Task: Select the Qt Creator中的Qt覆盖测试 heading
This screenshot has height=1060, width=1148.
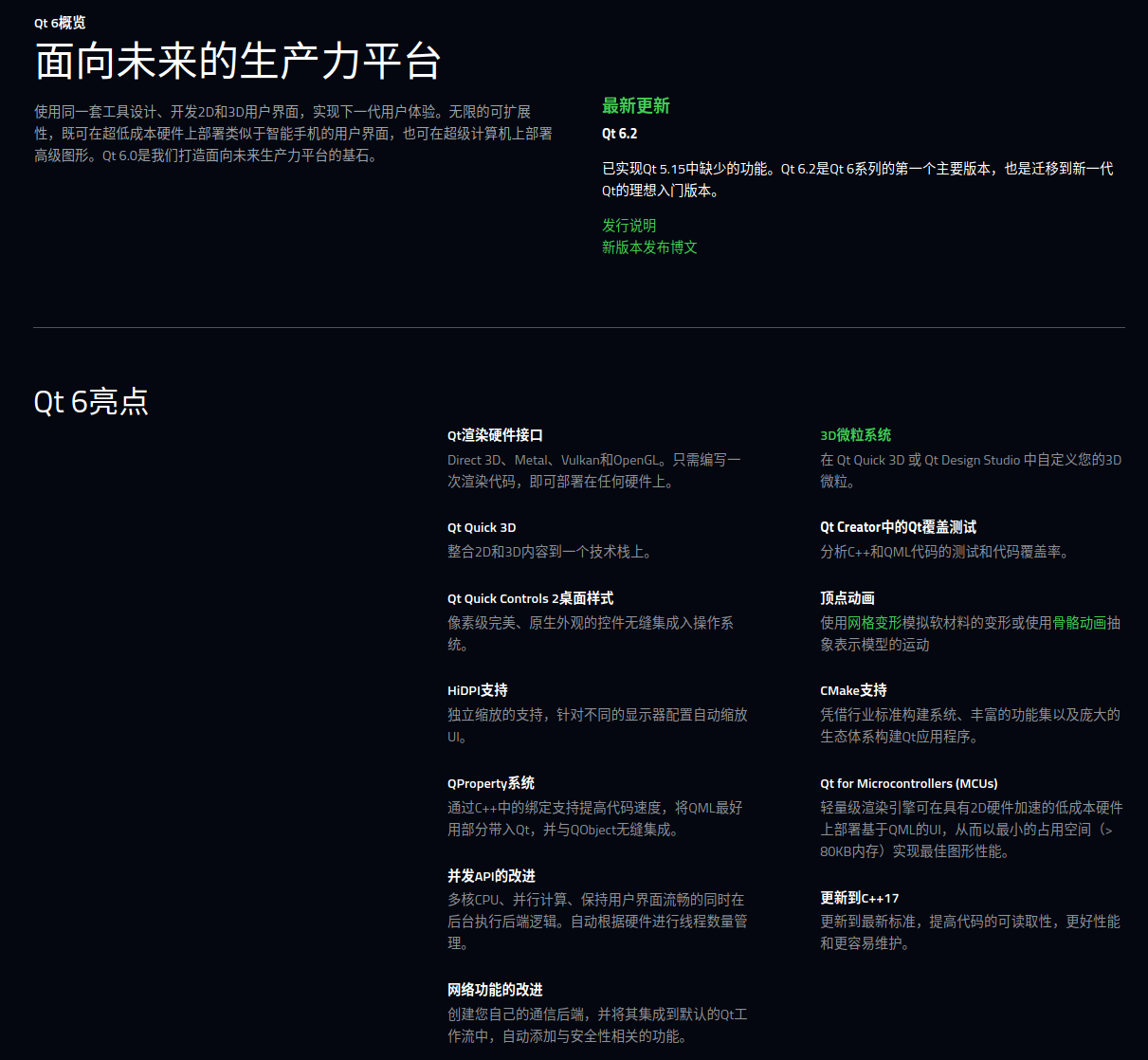Action: tap(897, 526)
